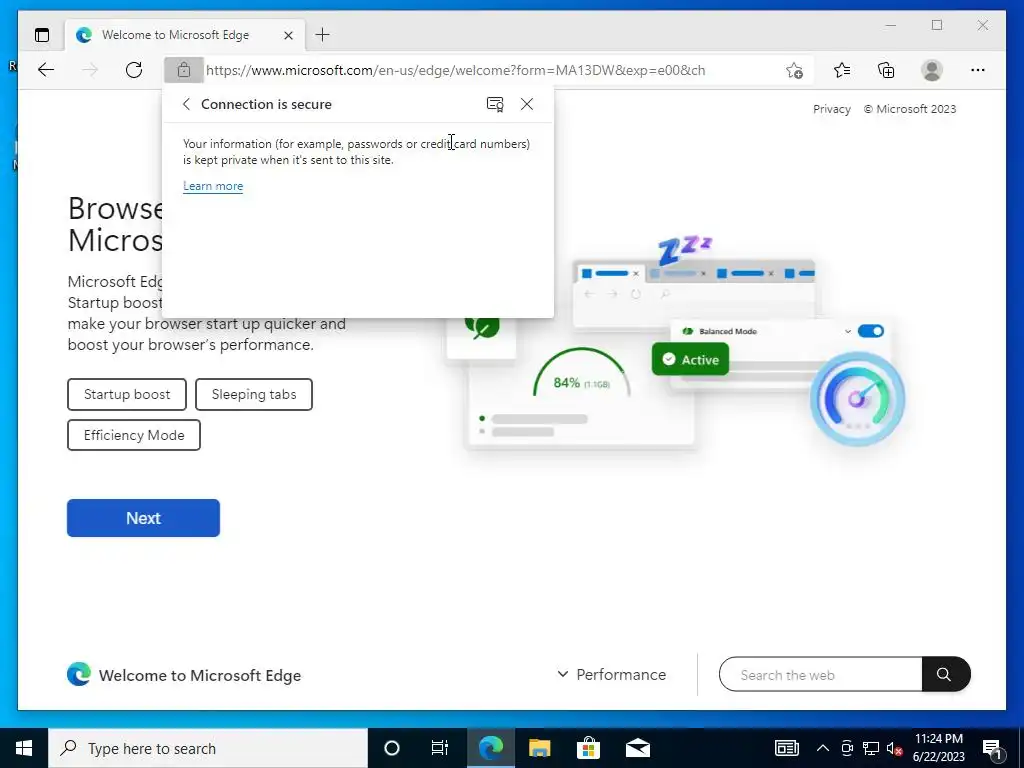Go back in the security popup
This screenshot has width=1024, height=768.
point(186,104)
